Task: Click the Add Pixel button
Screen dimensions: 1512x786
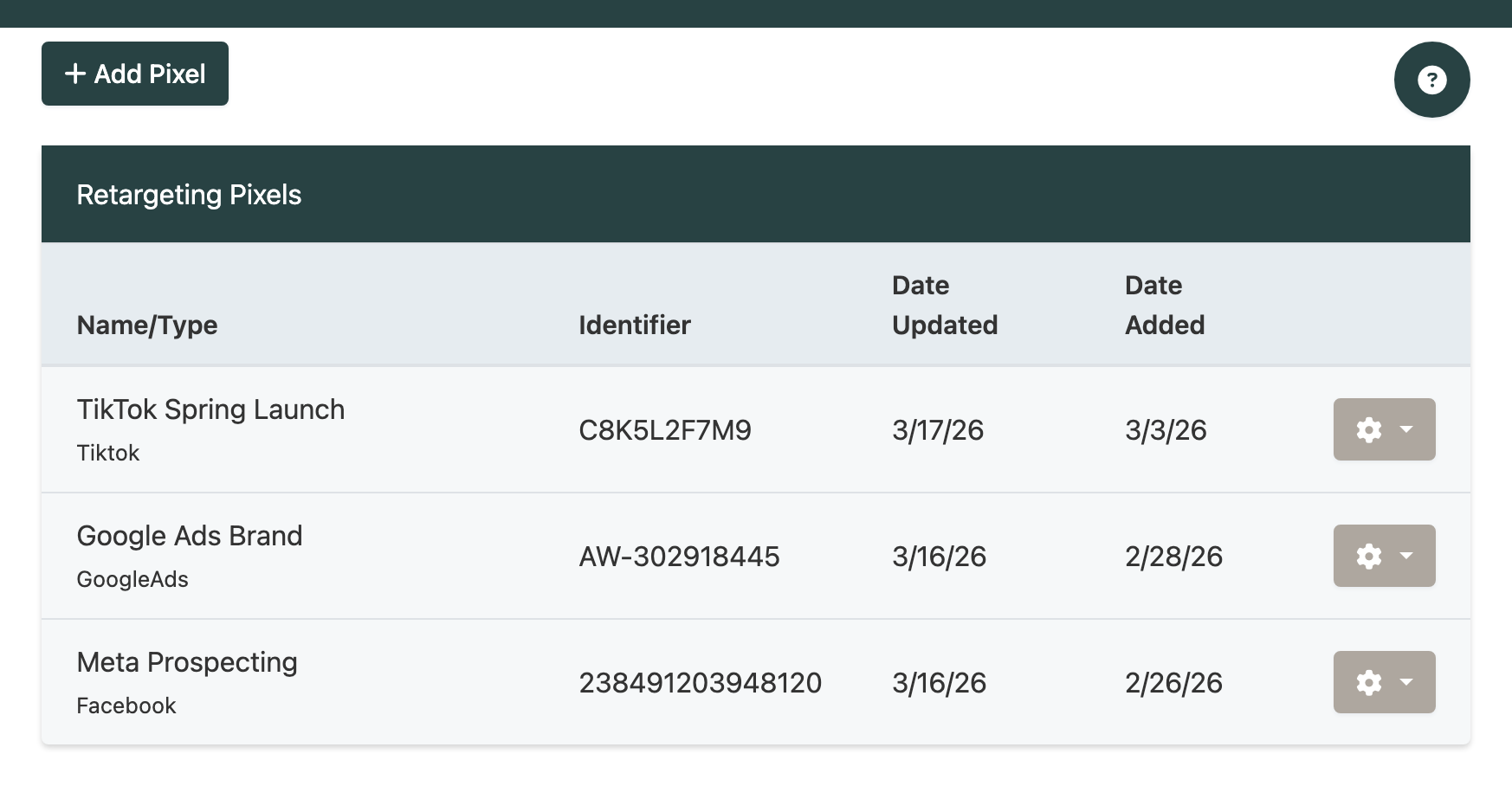Action: pyautogui.click(x=134, y=73)
